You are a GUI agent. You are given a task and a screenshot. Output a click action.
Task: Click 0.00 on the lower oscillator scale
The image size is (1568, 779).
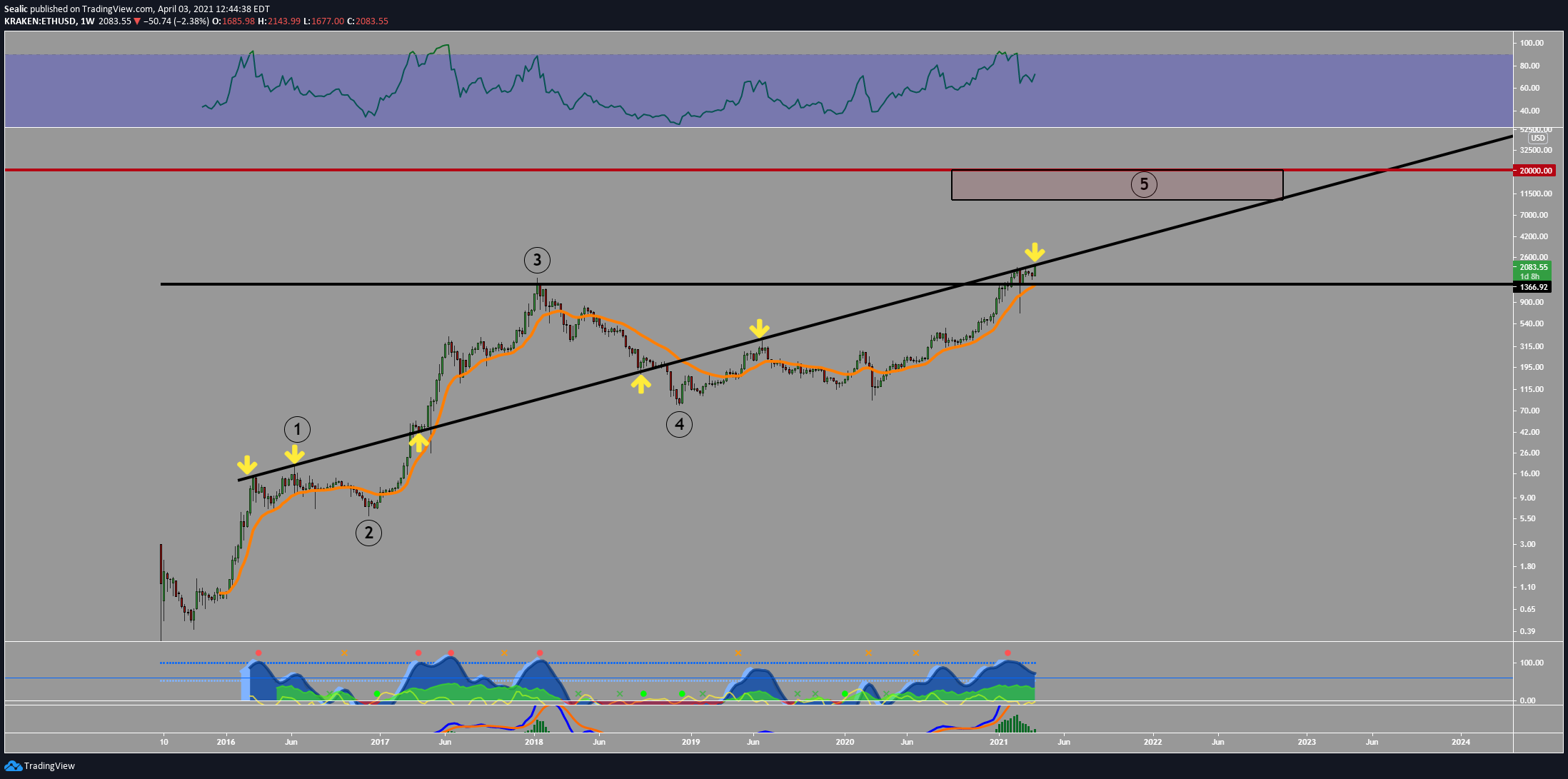1527,700
